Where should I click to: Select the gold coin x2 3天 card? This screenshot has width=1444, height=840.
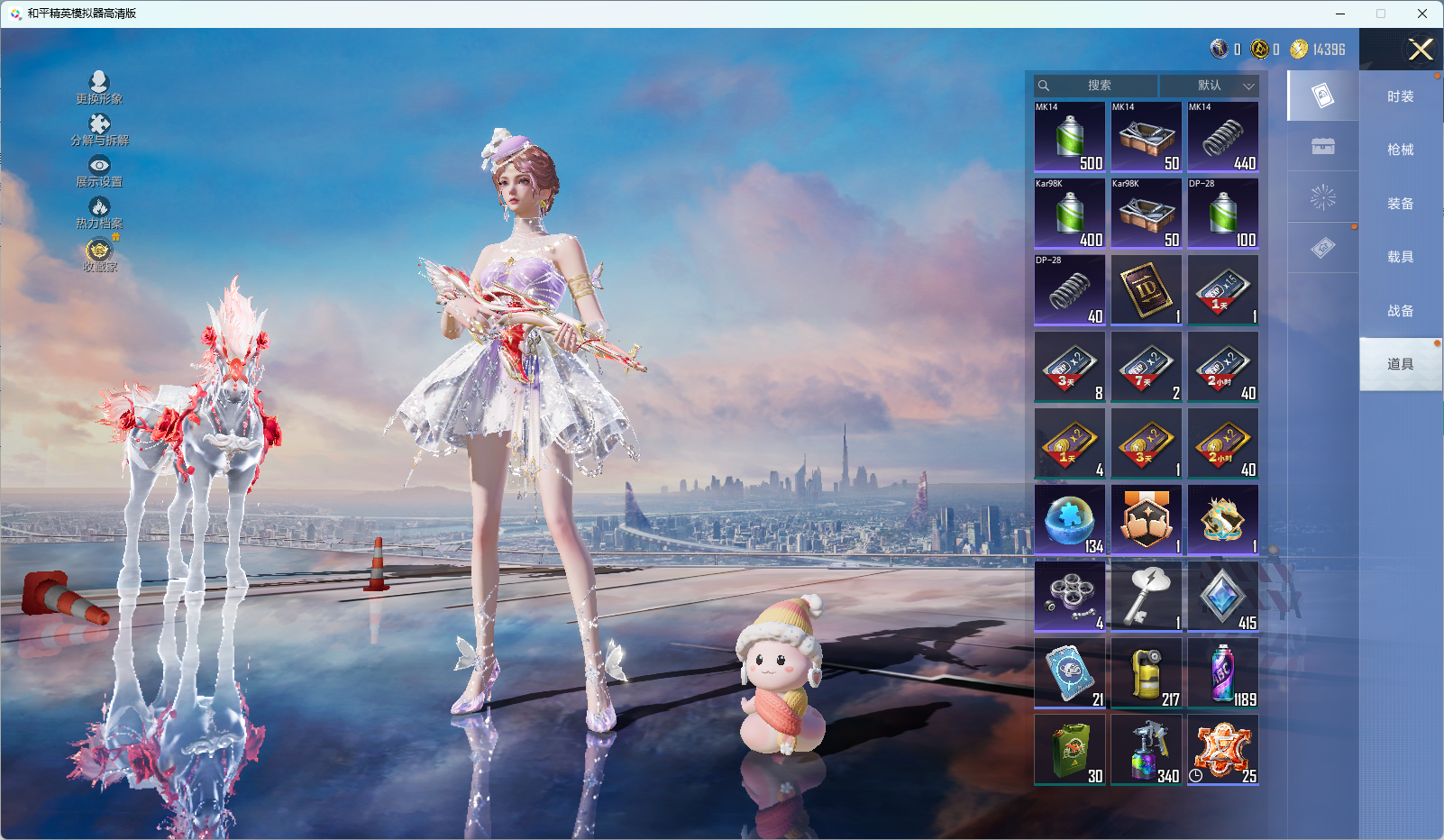pos(1147,443)
